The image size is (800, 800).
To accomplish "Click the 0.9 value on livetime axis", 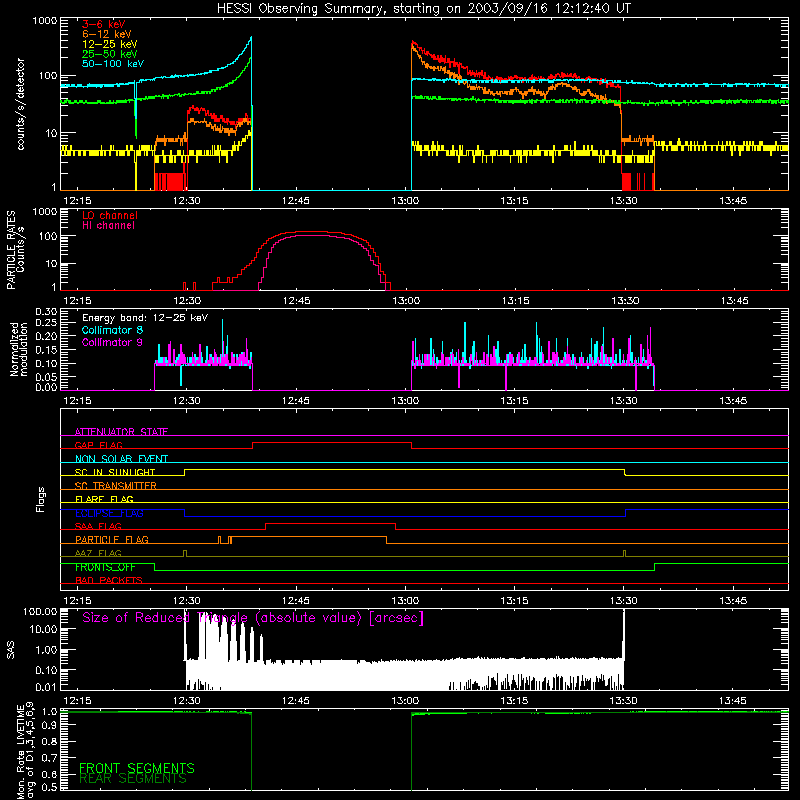I will [x=49, y=727].
